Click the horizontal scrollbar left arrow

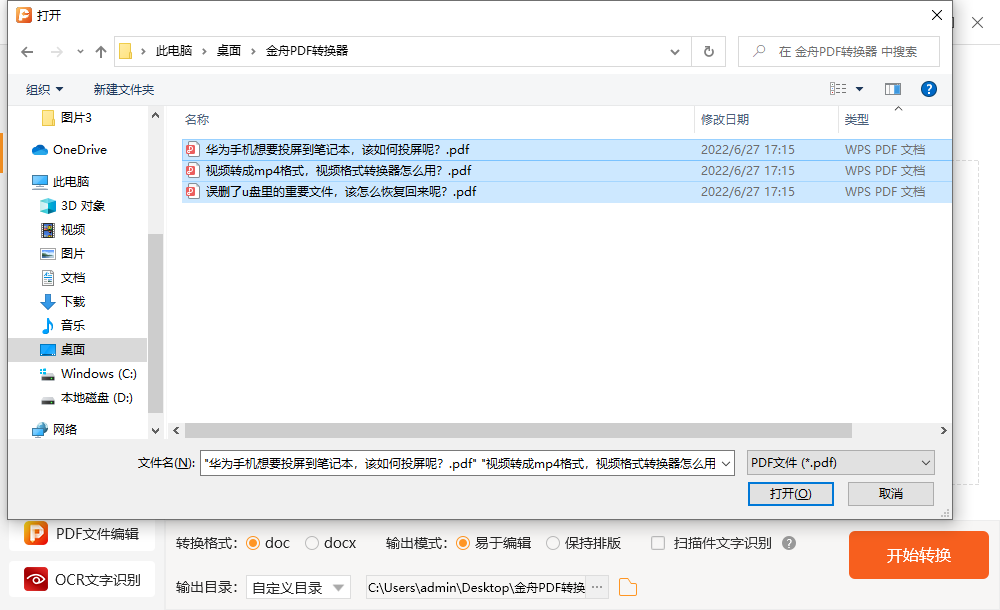pos(176,431)
